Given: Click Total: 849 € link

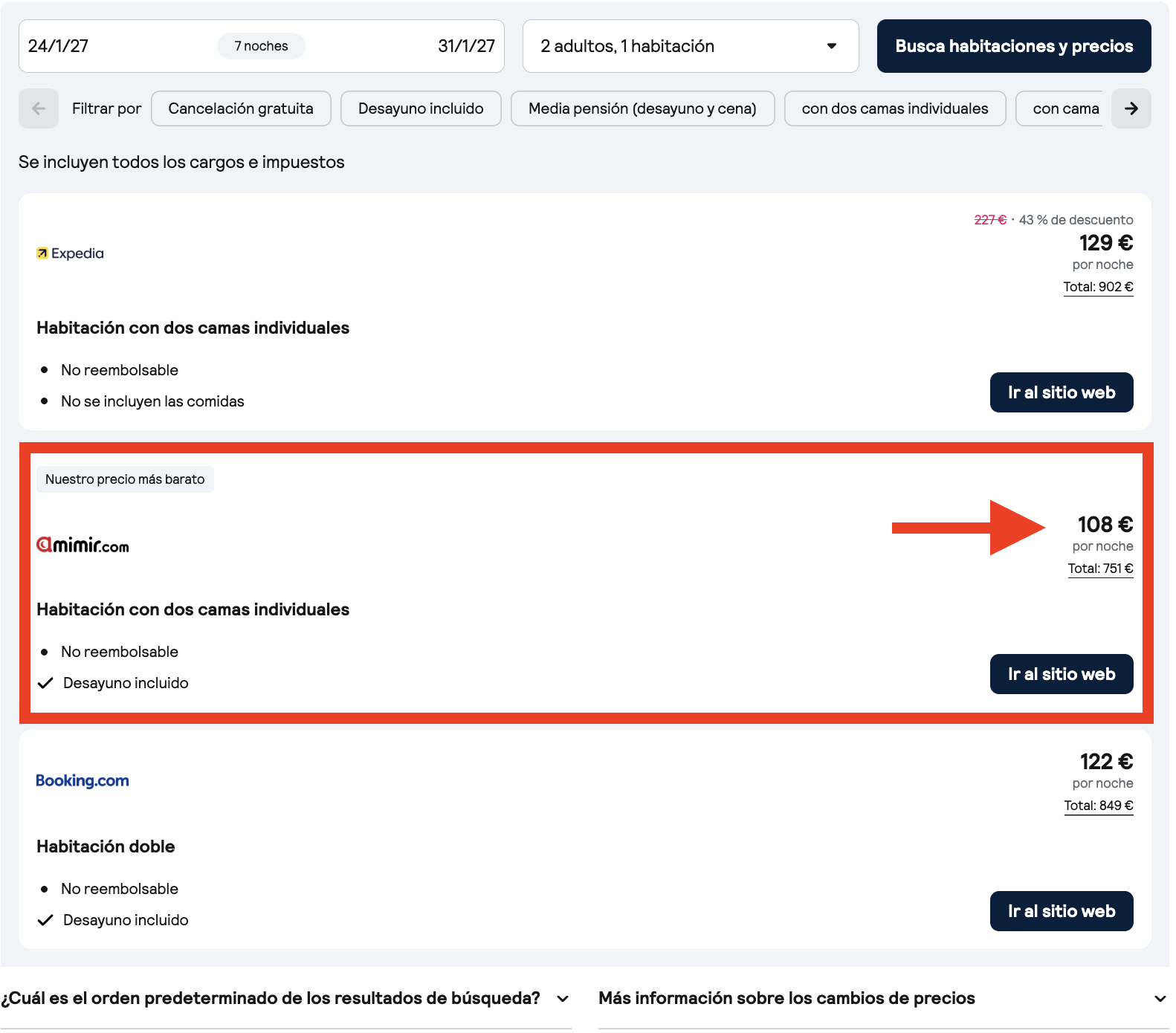Looking at the screenshot, I should (1099, 806).
